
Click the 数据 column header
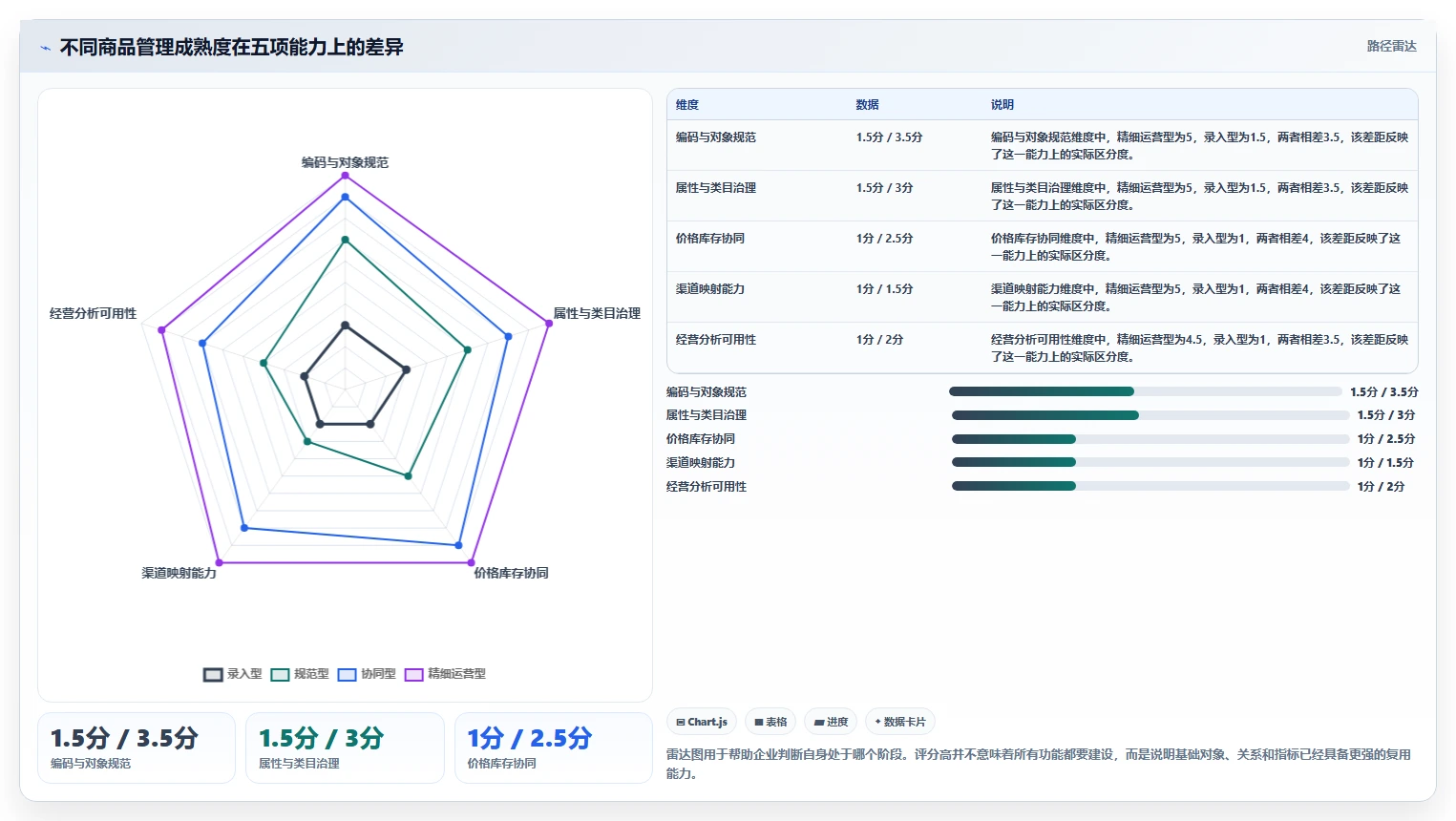click(867, 105)
